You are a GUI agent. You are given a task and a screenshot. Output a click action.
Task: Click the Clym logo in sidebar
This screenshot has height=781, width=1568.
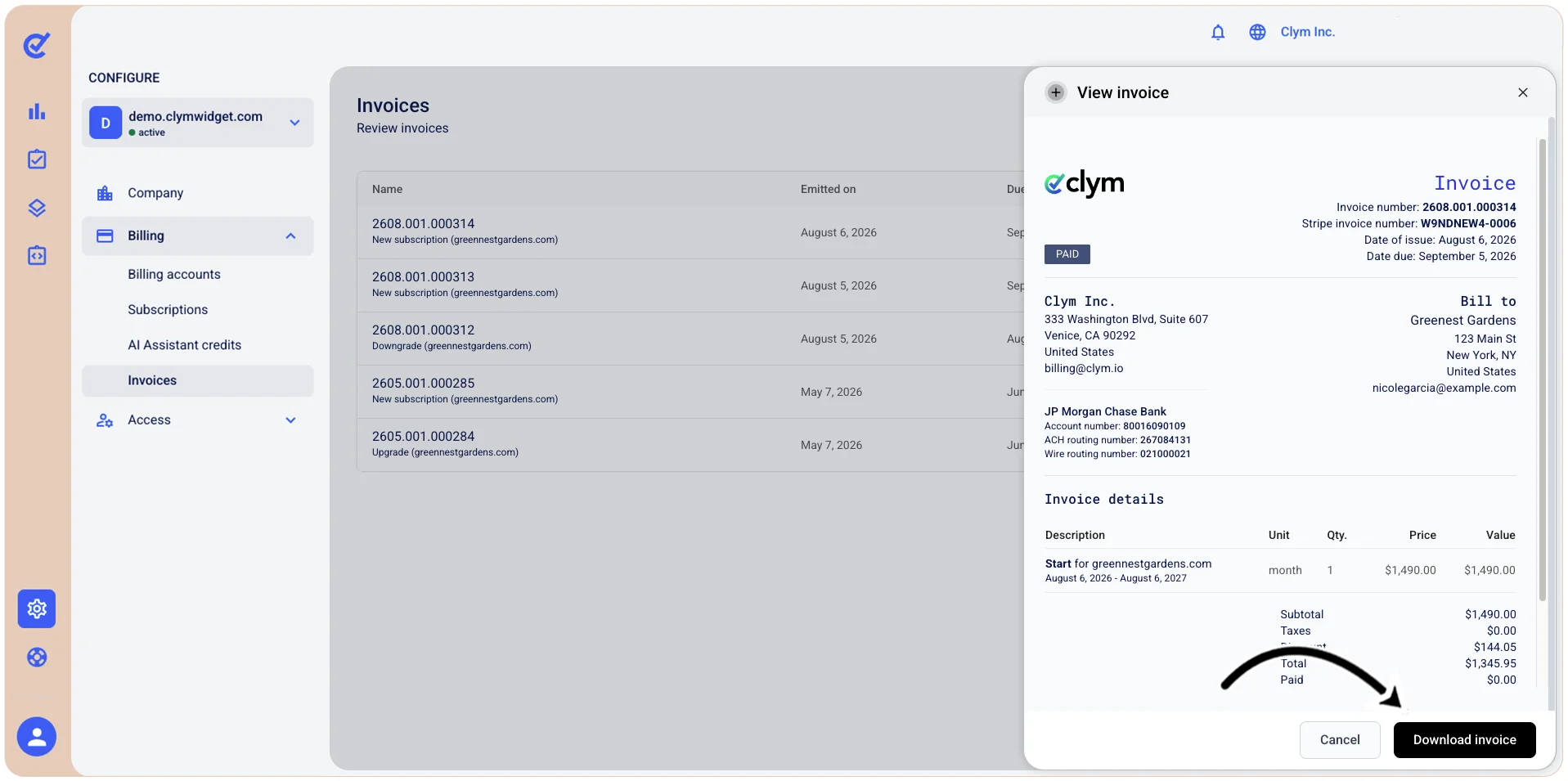pyautogui.click(x=37, y=45)
